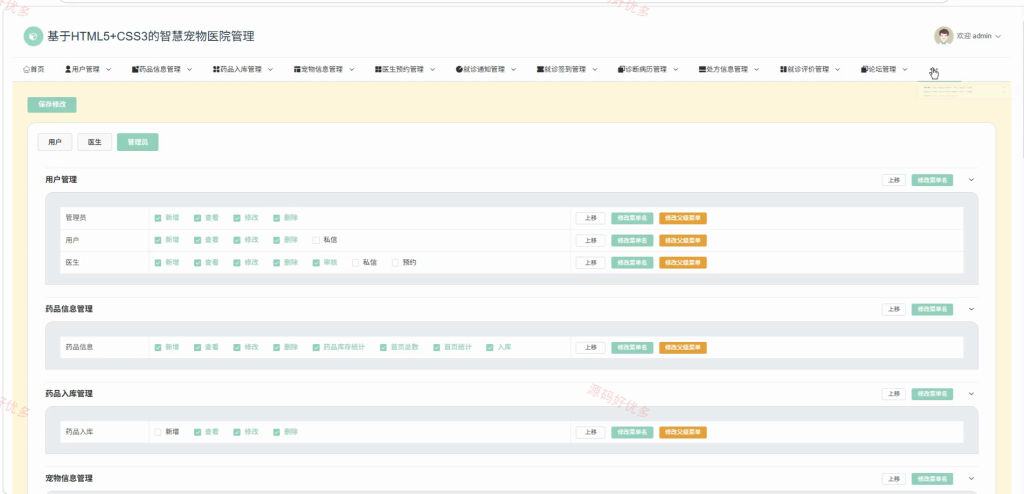Open 论坛管理 menu
The image size is (1024, 494).
point(882,69)
